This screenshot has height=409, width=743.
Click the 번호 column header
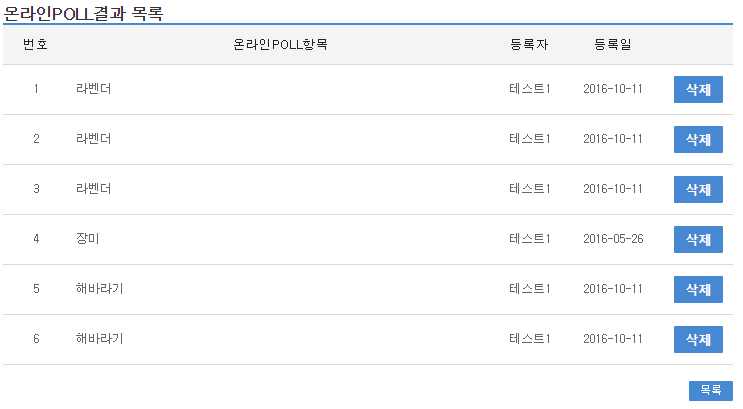click(x=35, y=44)
